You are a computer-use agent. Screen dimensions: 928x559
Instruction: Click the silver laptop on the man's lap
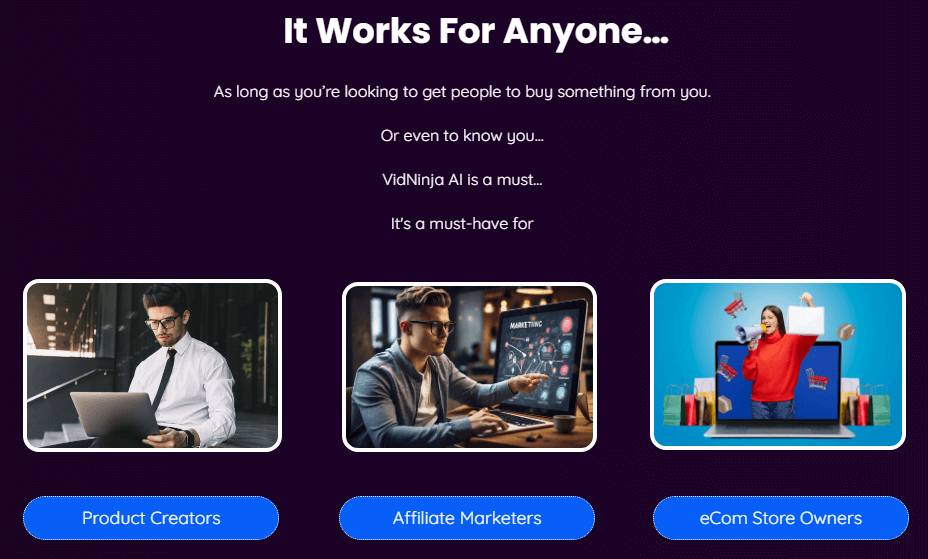point(114,414)
